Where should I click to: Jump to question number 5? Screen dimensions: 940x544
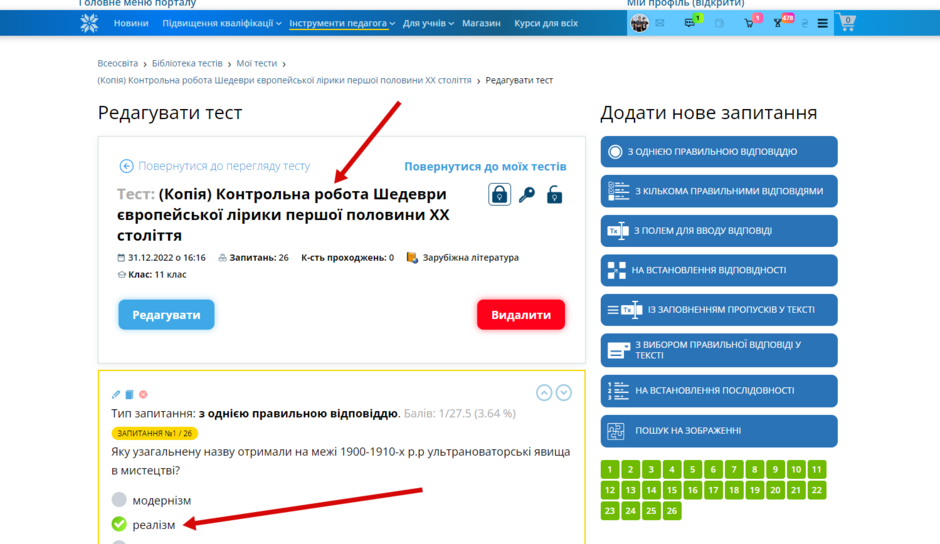tap(692, 470)
